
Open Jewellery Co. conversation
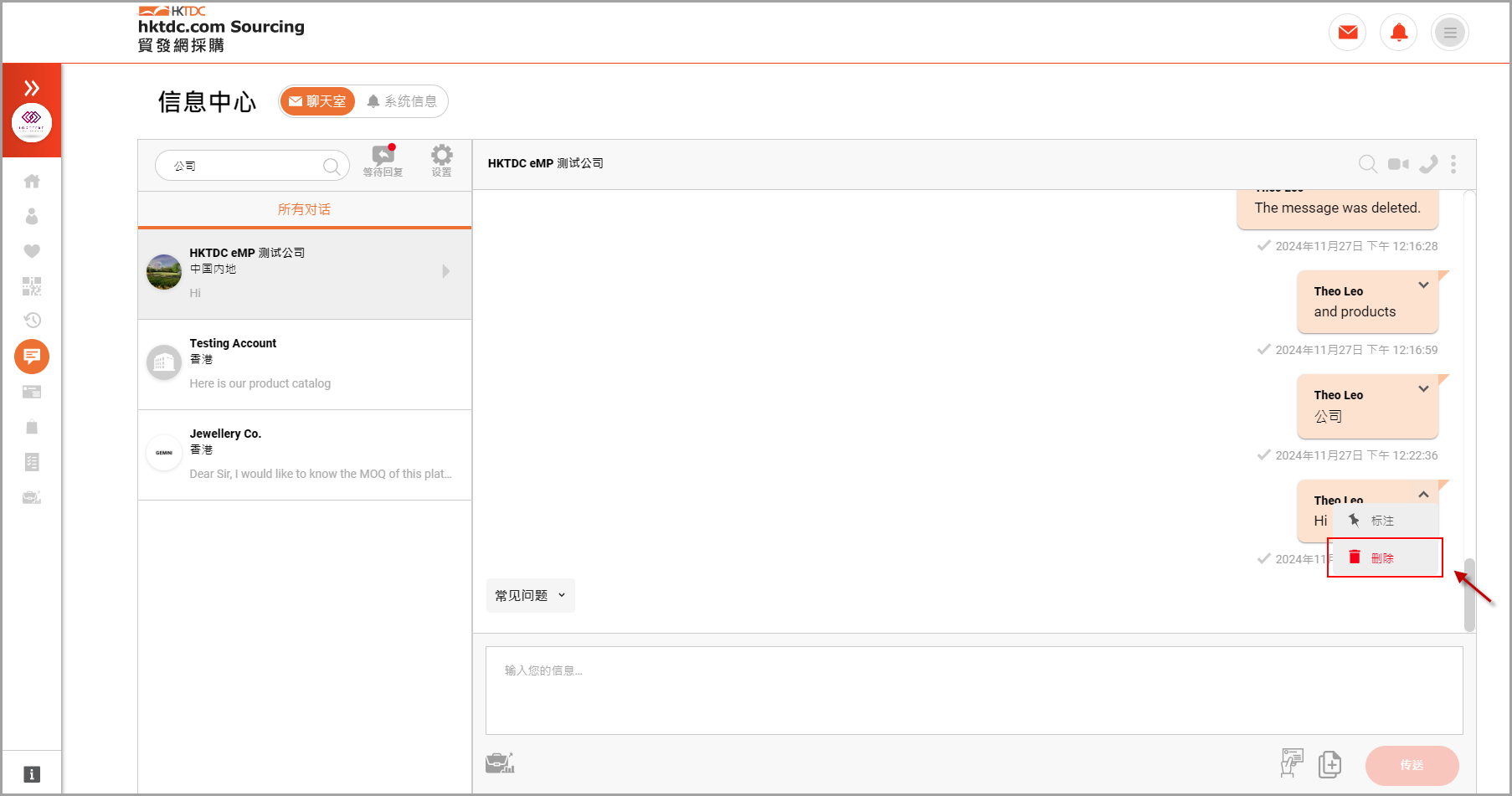pos(305,455)
